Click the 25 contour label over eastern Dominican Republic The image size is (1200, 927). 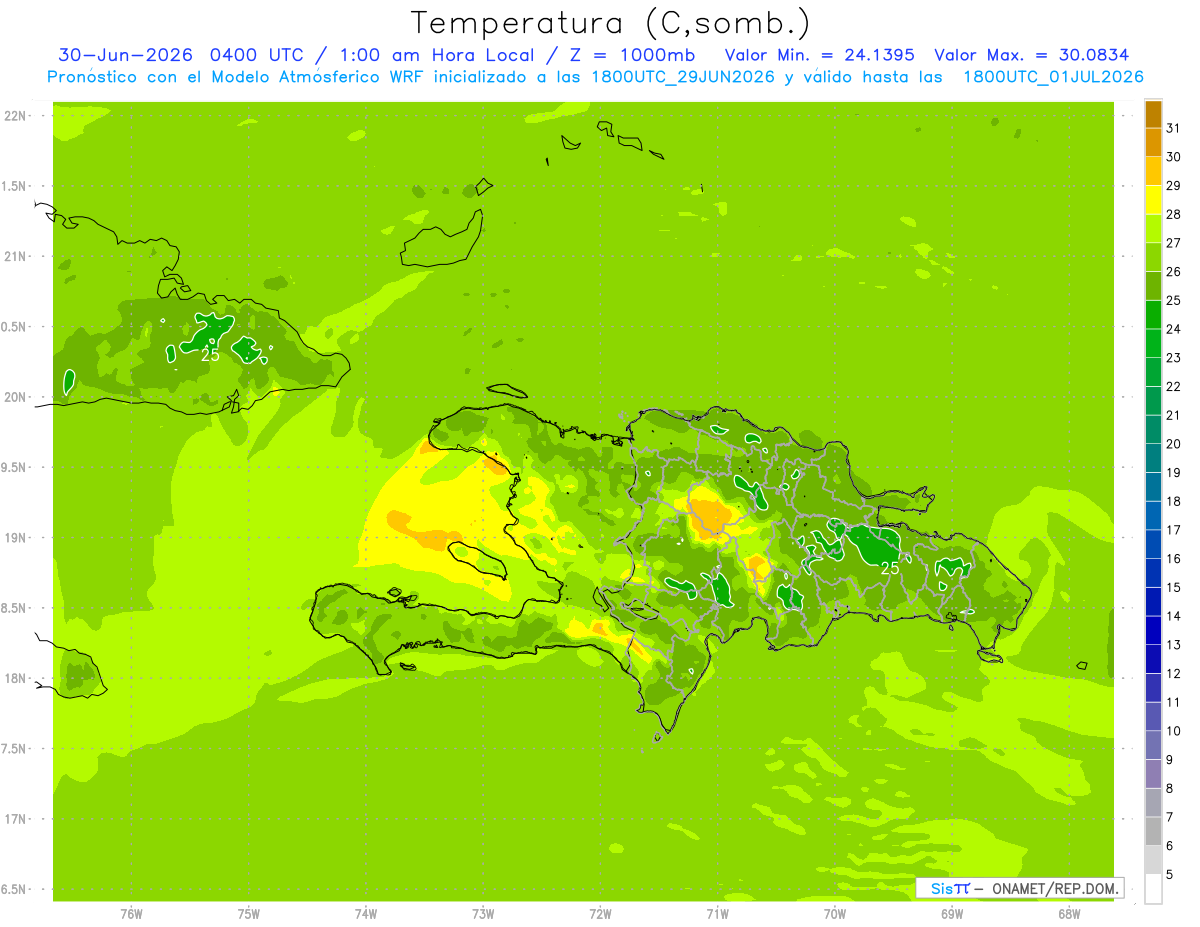[889, 568]
